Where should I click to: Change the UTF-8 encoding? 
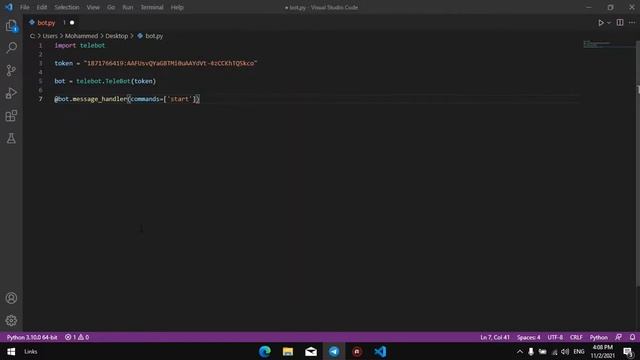pyautogui.click(x=555, y=337)
